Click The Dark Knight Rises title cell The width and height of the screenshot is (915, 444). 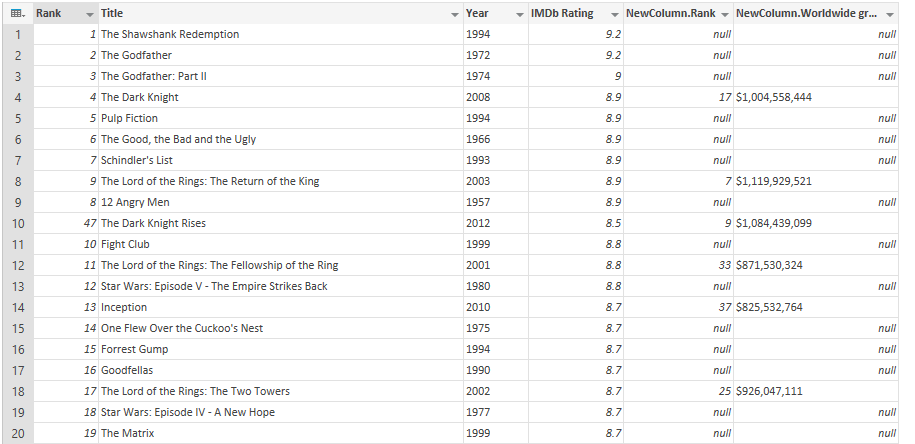(x=153, y=223)
